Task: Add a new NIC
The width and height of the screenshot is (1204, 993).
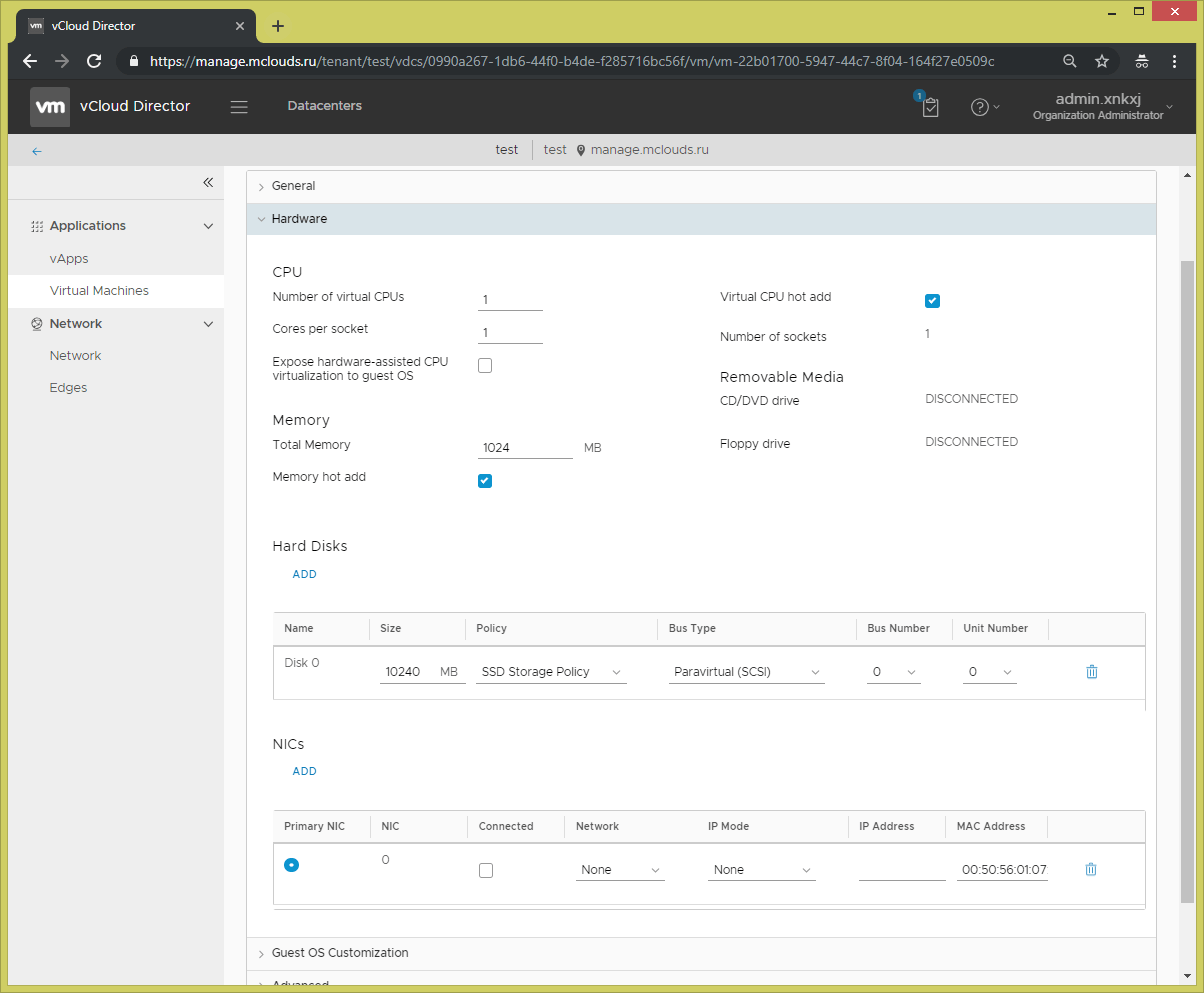Action: coord(304,772)
